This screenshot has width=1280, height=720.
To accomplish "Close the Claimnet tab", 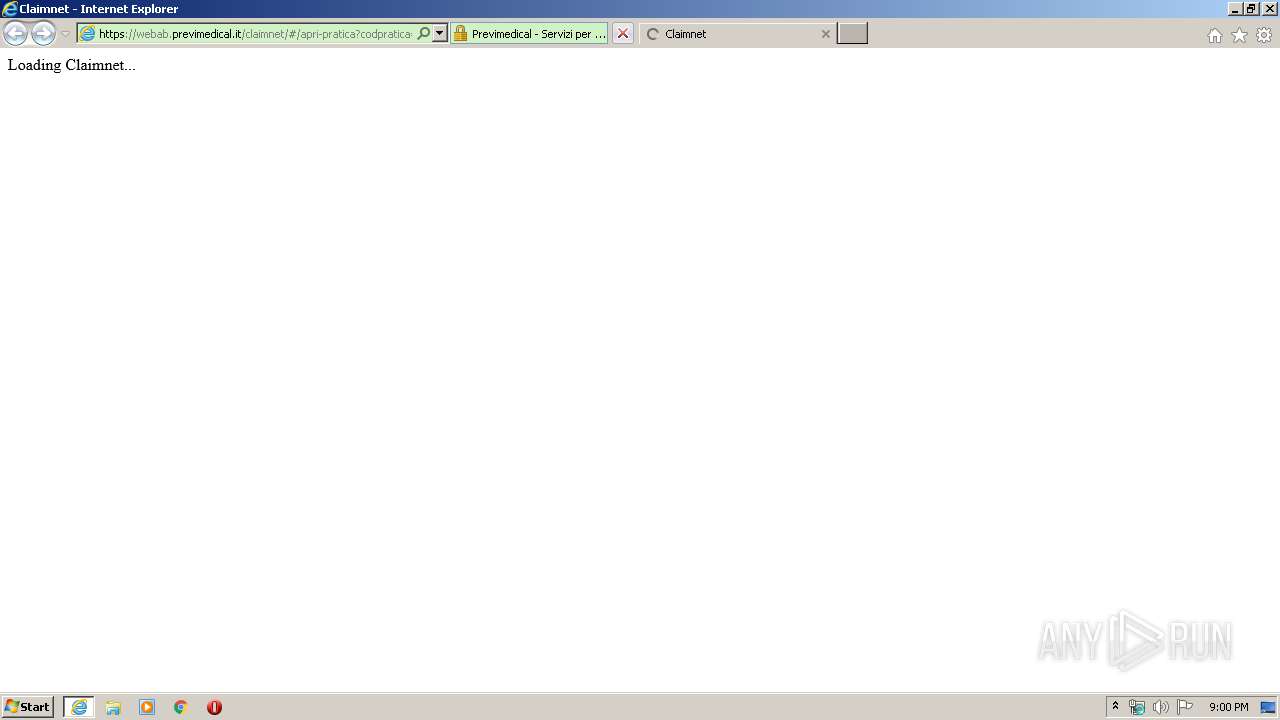I will click(826, 33).
